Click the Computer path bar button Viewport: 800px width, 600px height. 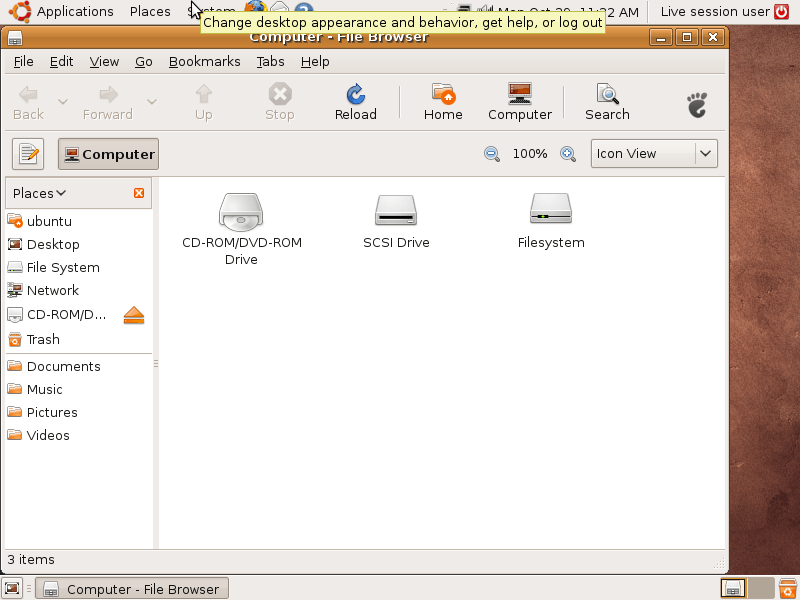[x=108, y=154]
